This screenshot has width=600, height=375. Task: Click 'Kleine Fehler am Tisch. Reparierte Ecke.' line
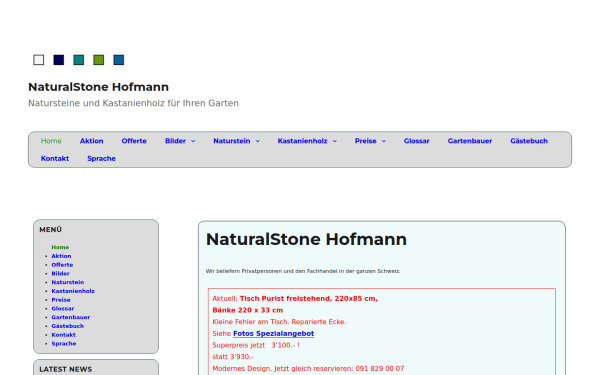(x=279, y=322)
